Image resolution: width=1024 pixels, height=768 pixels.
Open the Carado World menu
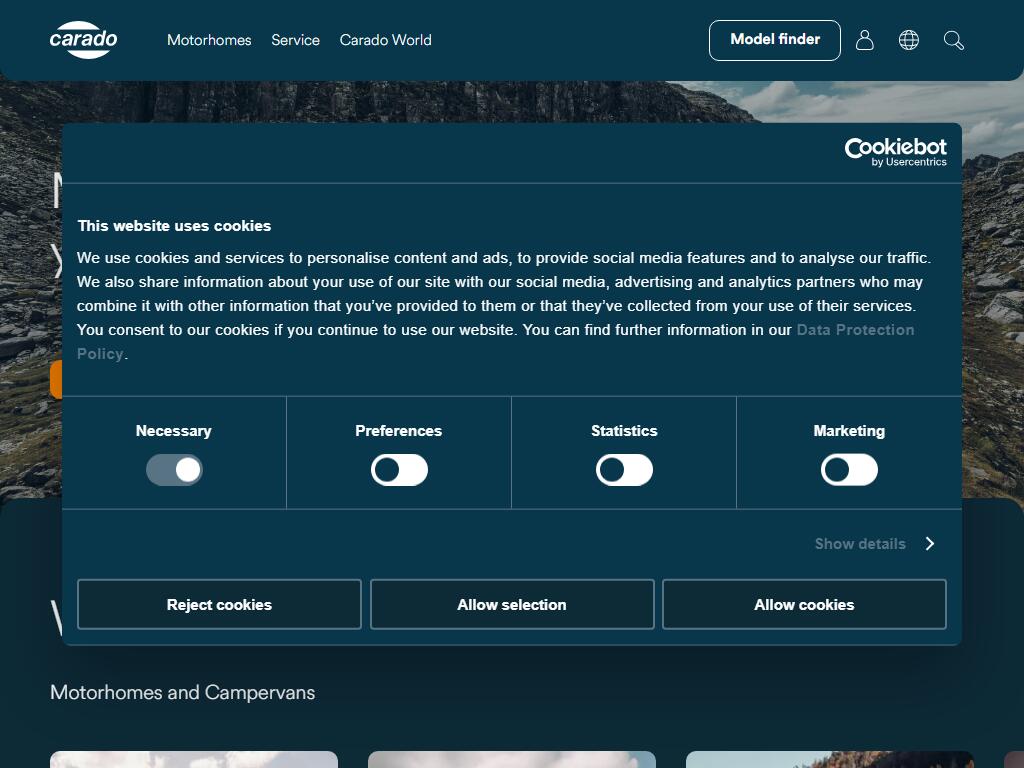[385, 40]
